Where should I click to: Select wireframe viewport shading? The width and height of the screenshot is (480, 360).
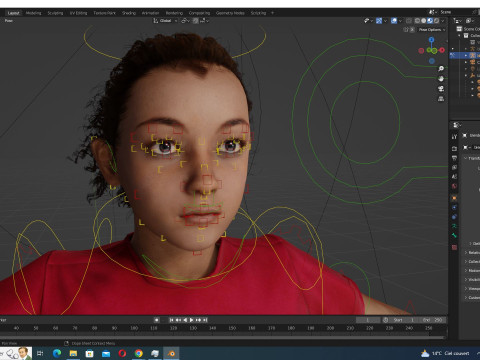tap(417, 21)
